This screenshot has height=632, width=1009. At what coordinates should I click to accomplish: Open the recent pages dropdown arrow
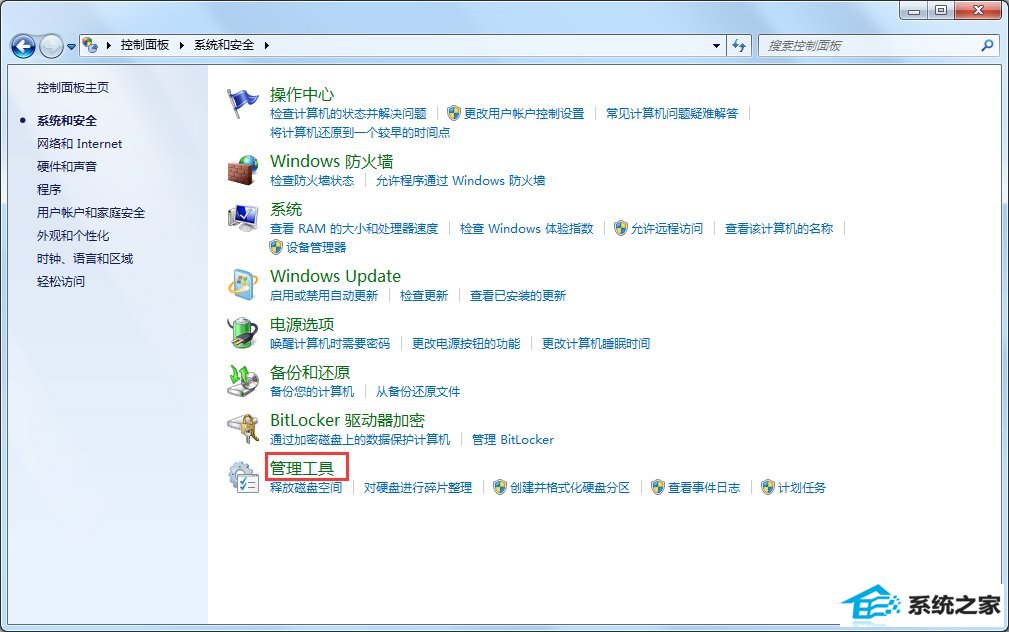click(71, 46)
